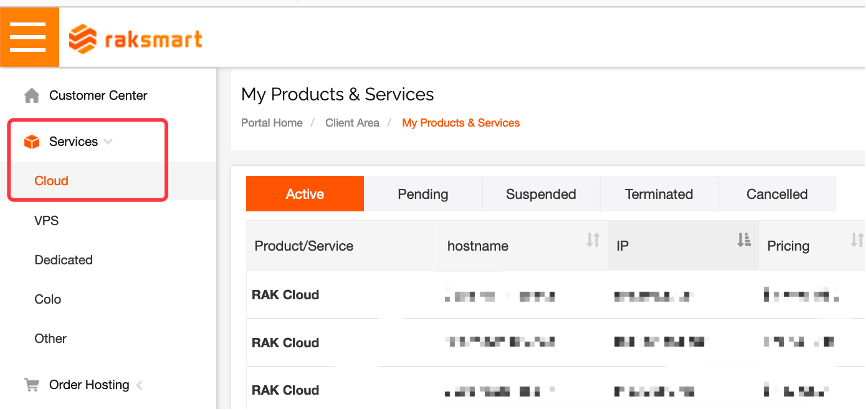The width and height of the screenshot is (866, 410).
Task: Click the Services sidebar label
Action: point(73,141)
